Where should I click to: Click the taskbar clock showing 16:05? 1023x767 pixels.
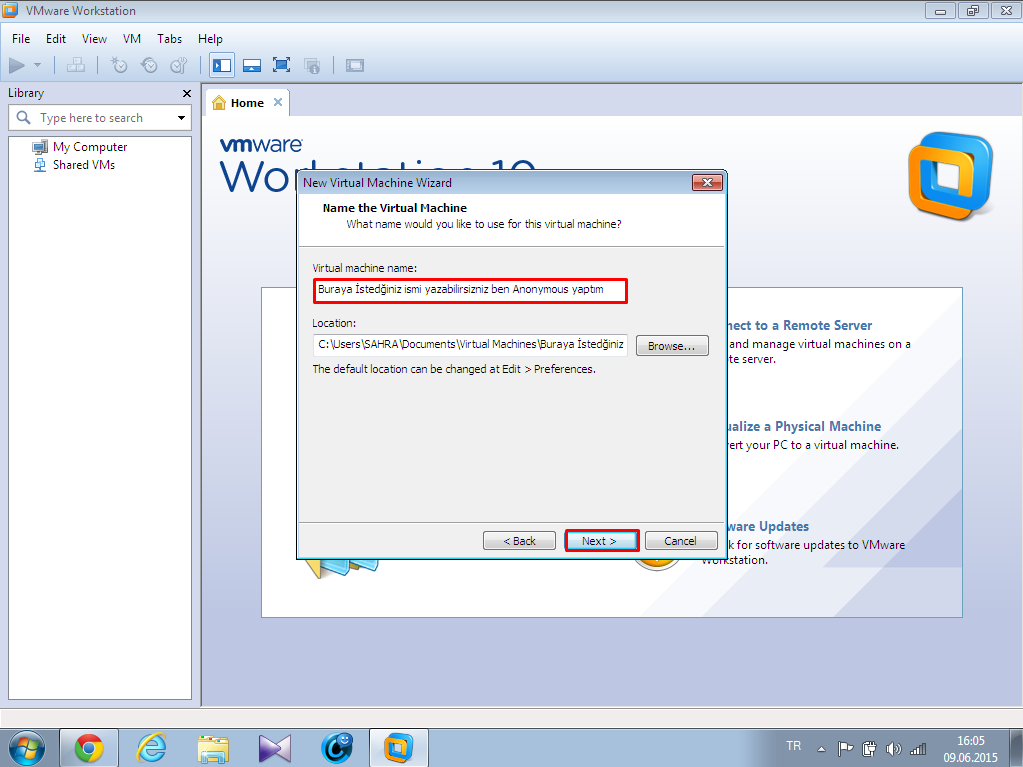[x=970, y=749]
